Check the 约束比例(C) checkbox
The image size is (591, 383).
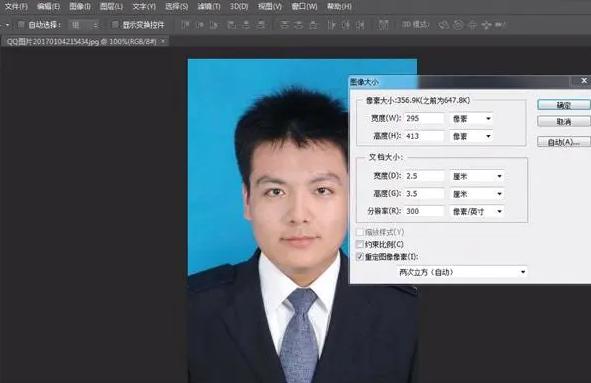[360, 244]
